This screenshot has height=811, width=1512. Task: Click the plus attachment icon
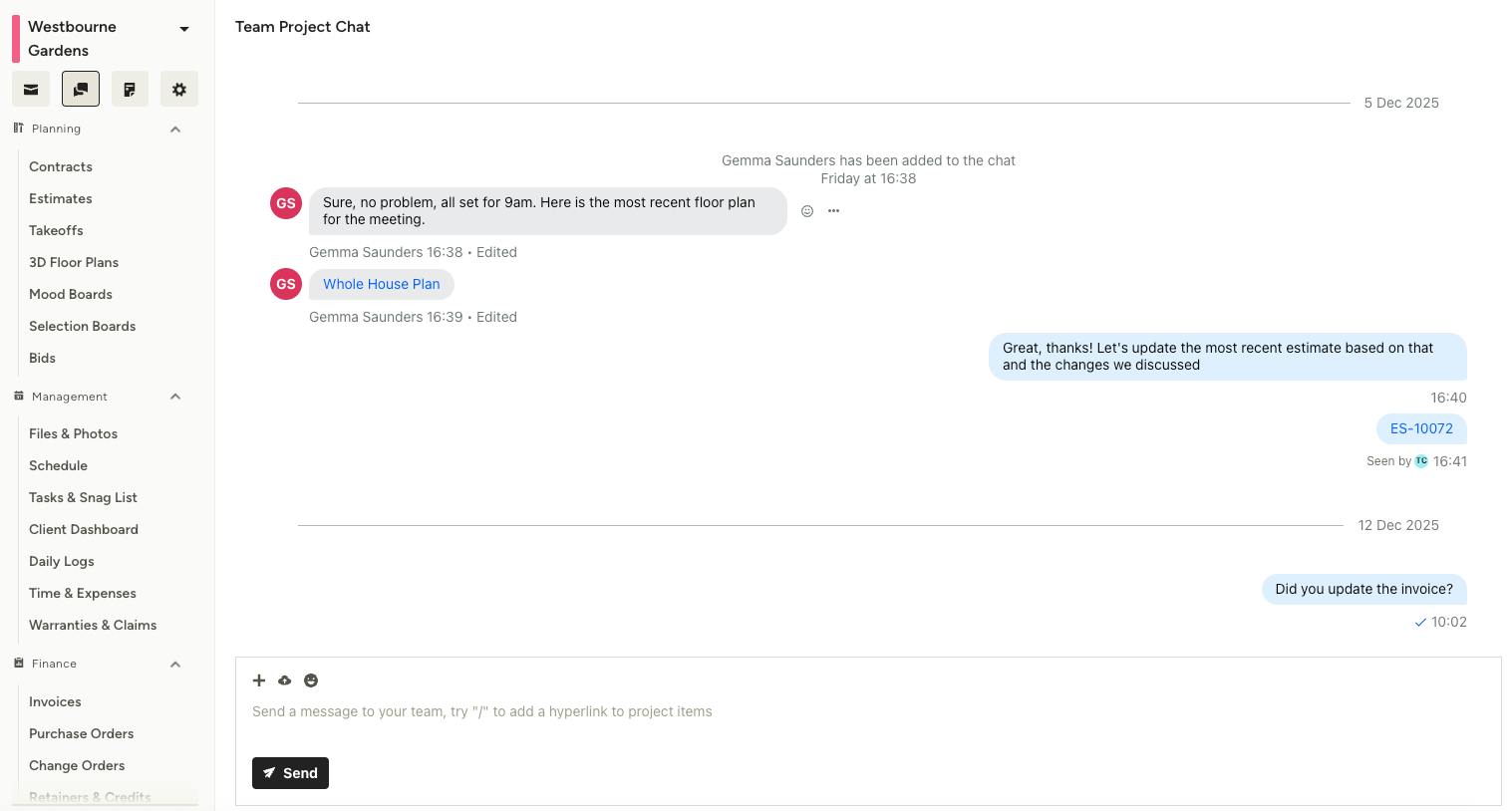pyautogui.click(x=259, y=680)
